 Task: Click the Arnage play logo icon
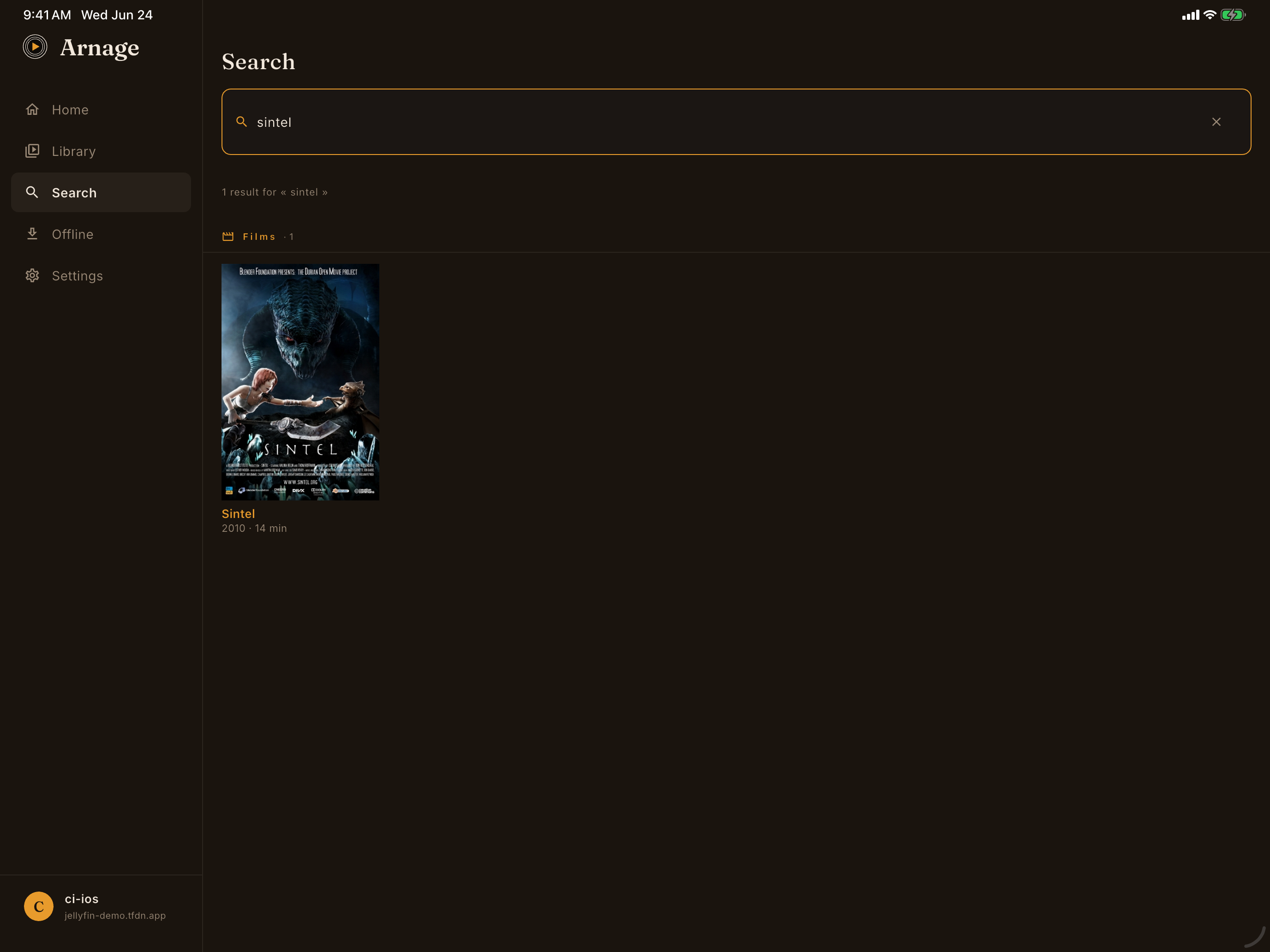(x=35, y=47)
